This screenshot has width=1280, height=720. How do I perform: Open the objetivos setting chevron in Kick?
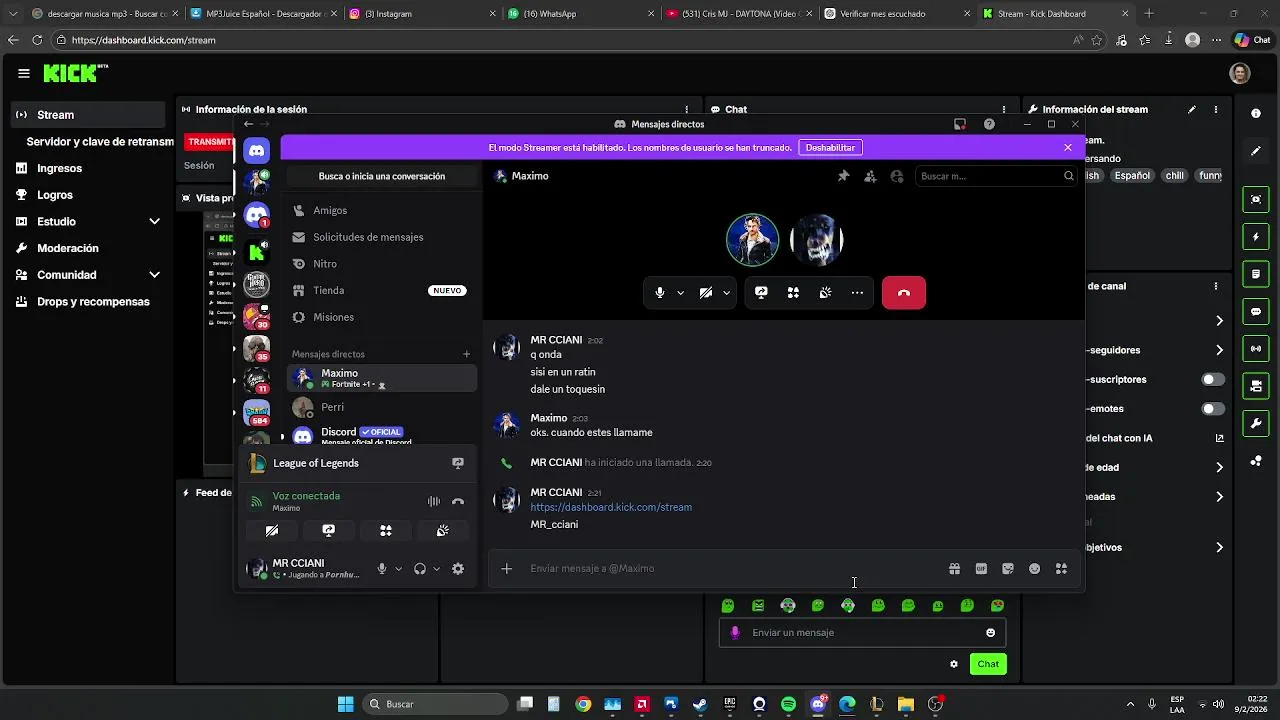(x=1219, y=547)
